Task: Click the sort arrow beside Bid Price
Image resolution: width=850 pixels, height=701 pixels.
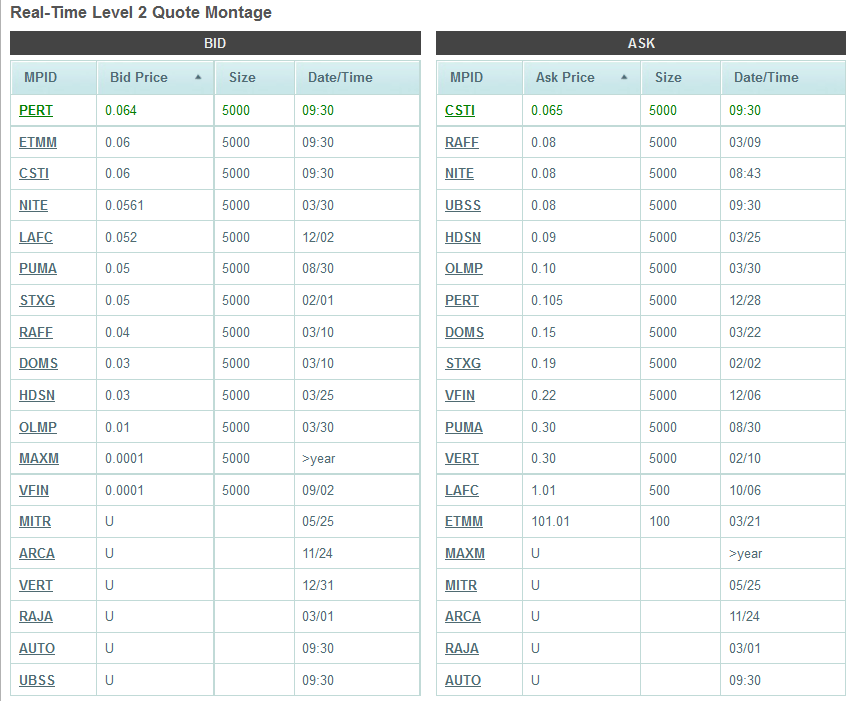Action: 198,77
